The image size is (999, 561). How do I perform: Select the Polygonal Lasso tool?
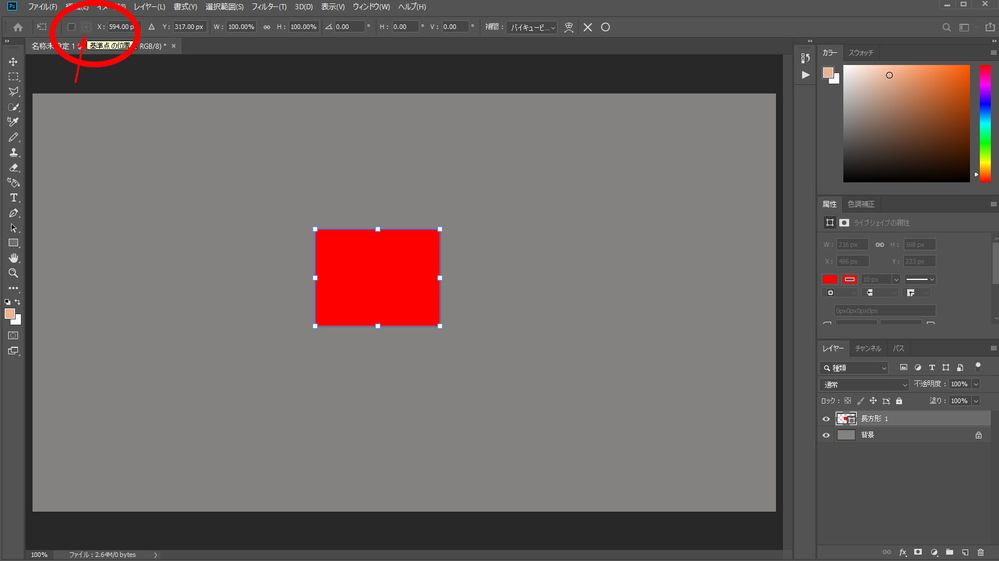(x=13, y=92)
